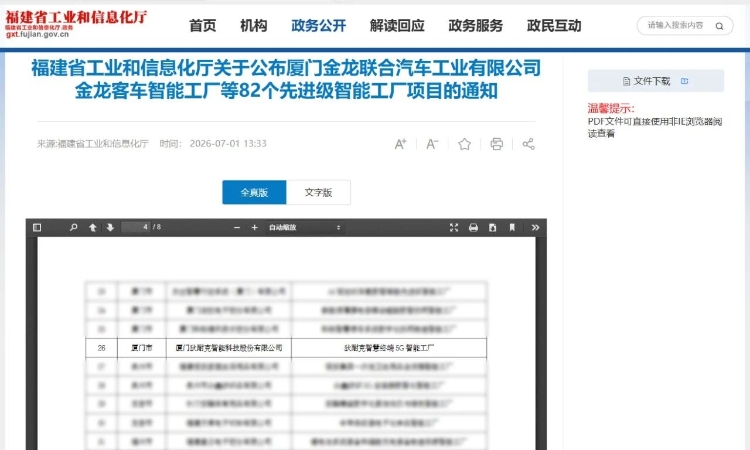
Task: Click the timestamp 2026-07-01 13:33
Action: (x=228, y=143)
